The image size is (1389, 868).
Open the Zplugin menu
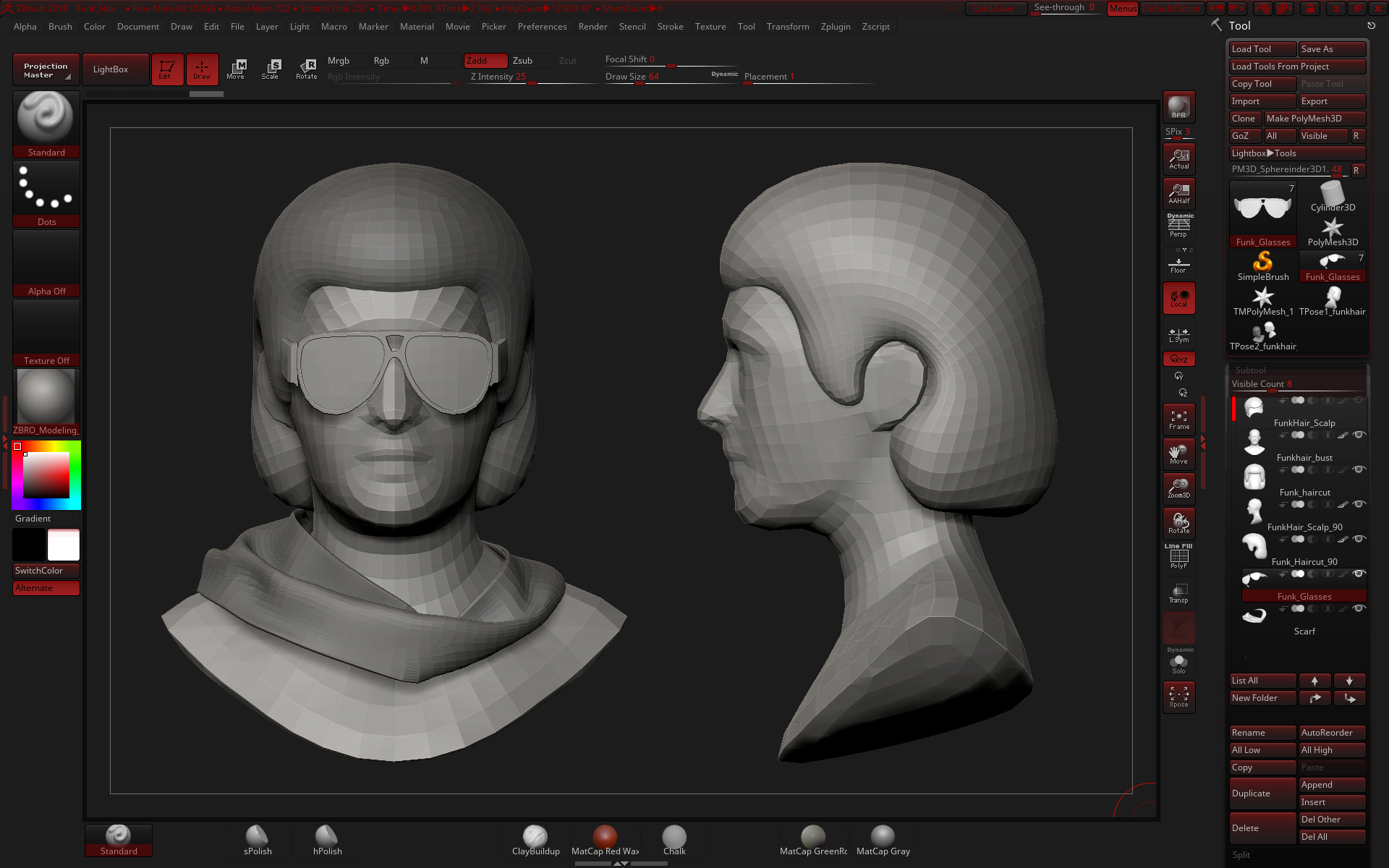pyautogui.click(x=835, y=27)
